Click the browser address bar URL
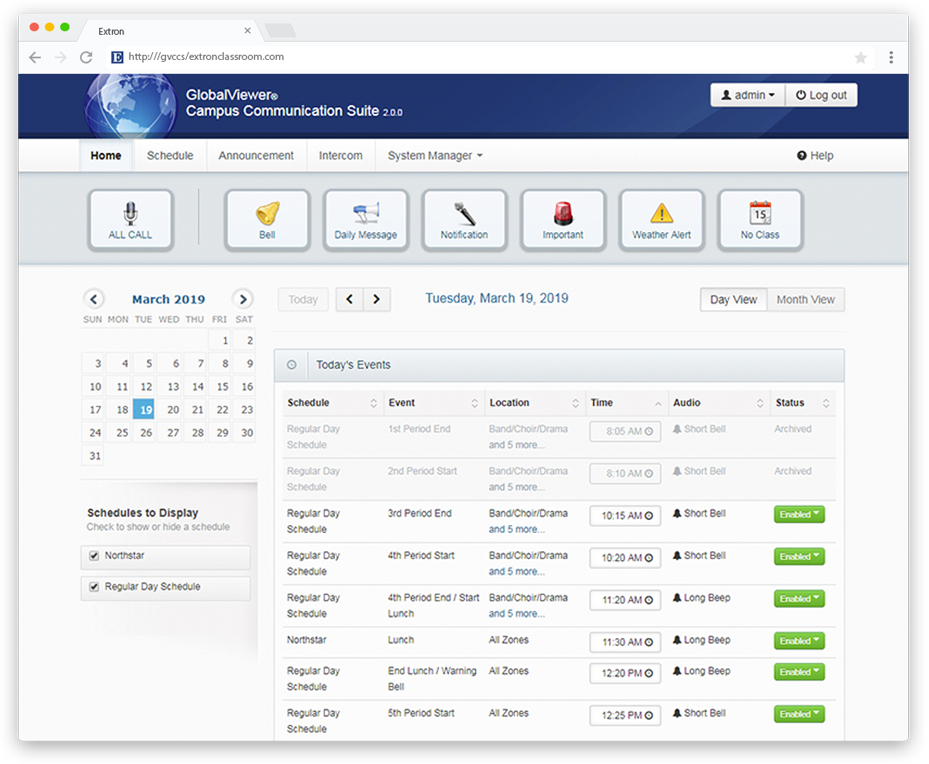The height and width of the screenshot is (764, 929). (206, 57)
